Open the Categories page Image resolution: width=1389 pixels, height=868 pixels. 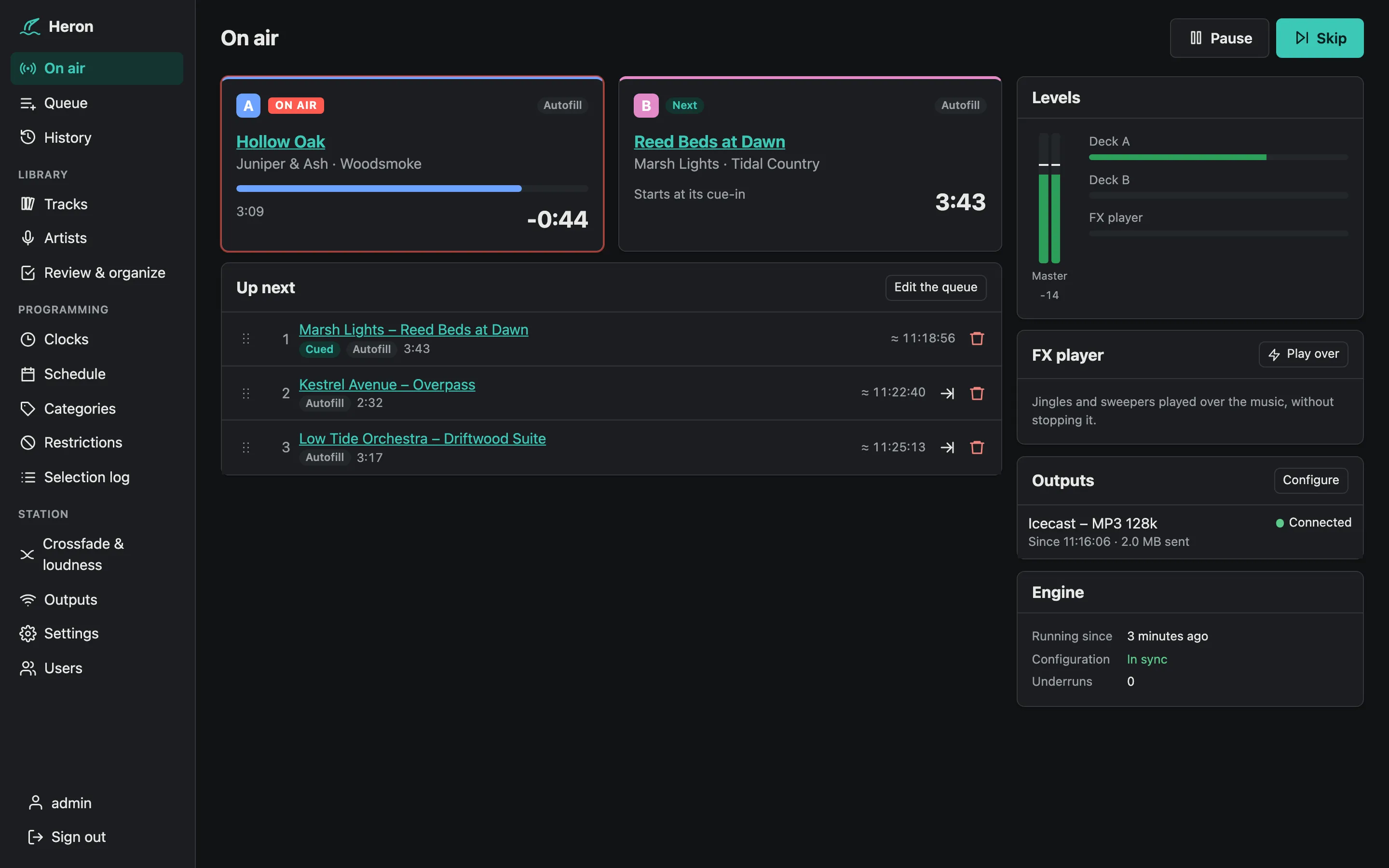click(x=96, y=408)
